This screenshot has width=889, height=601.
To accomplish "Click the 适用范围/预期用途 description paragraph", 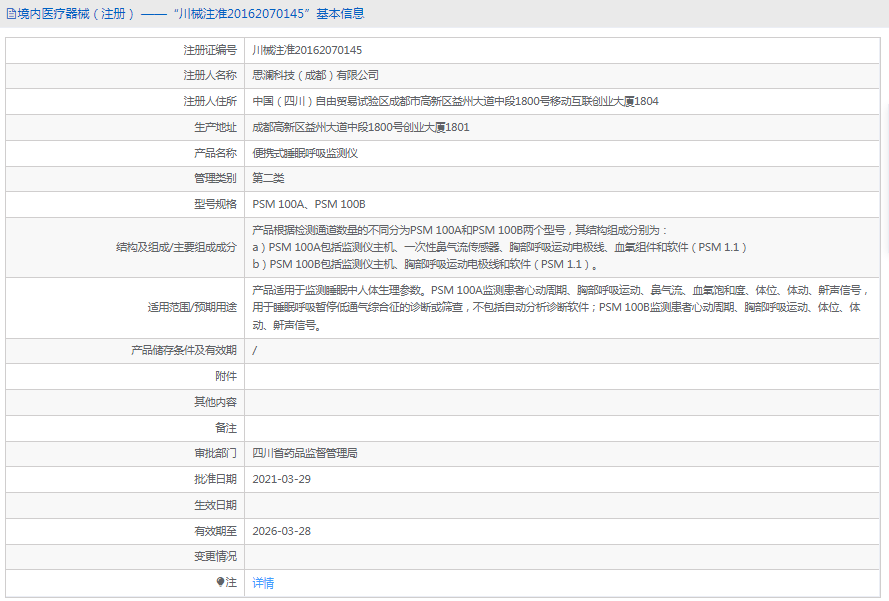I will point(560,307).
